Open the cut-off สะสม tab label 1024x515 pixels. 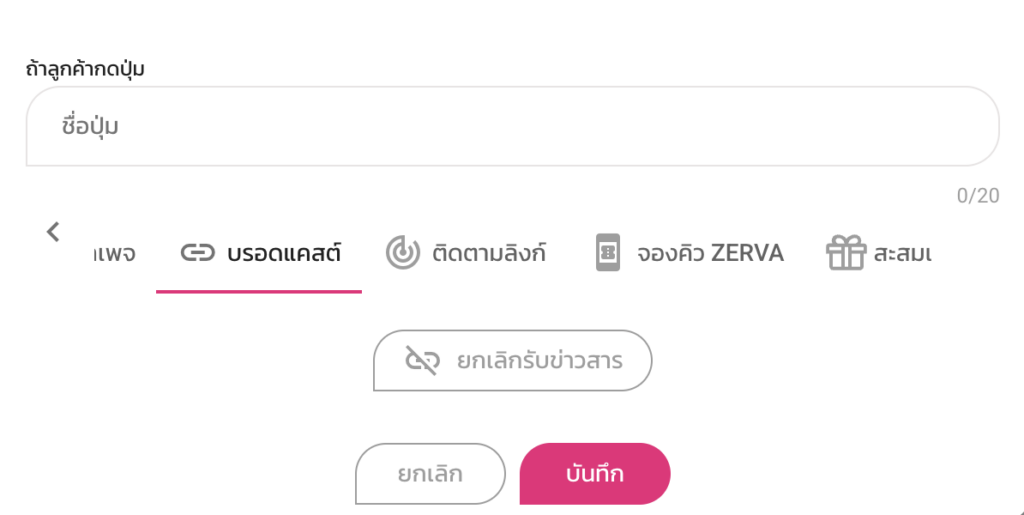902,253
